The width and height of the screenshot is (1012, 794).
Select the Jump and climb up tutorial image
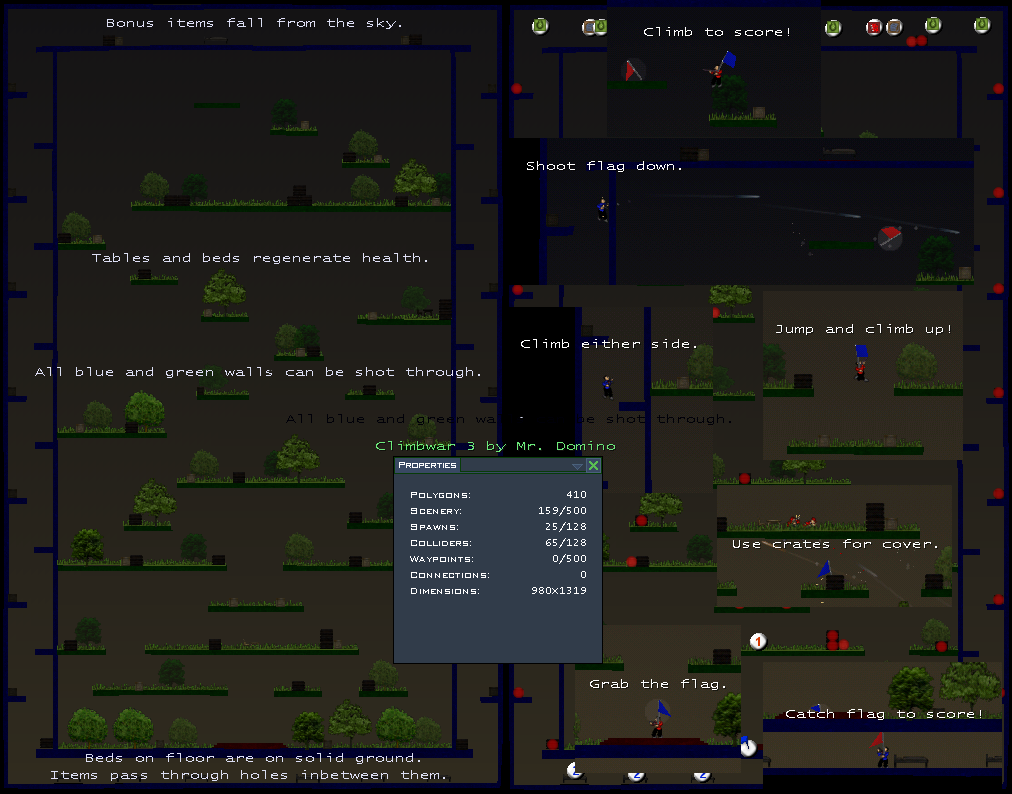tap(862, 375)
